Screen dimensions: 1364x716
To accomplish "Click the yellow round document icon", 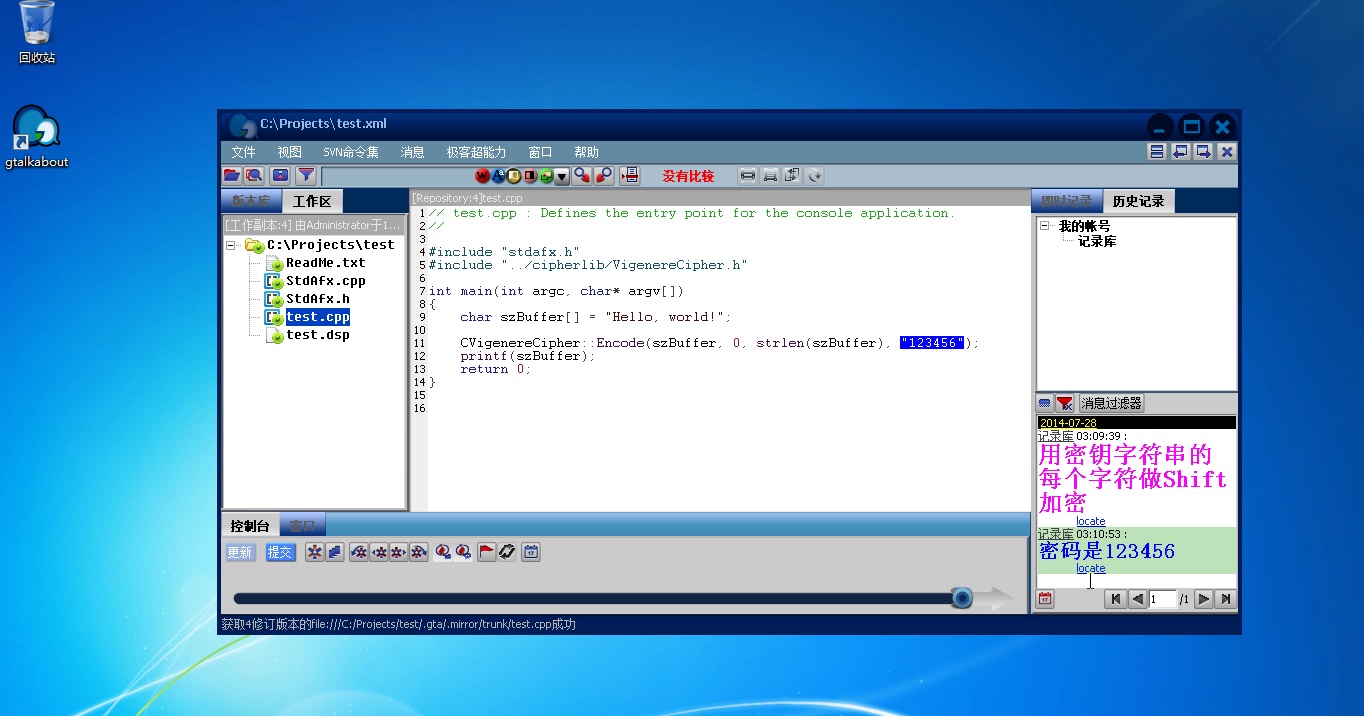I will (x=514, y=176).
